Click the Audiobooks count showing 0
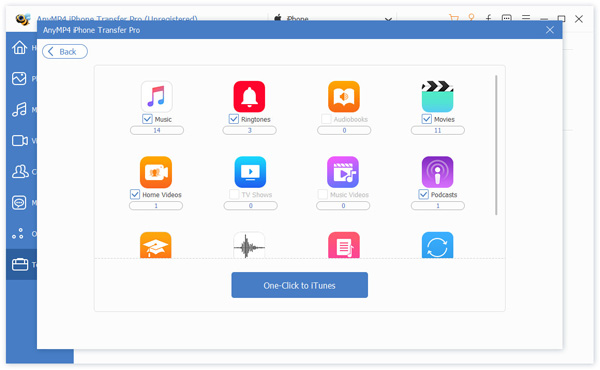 point(344,130)
